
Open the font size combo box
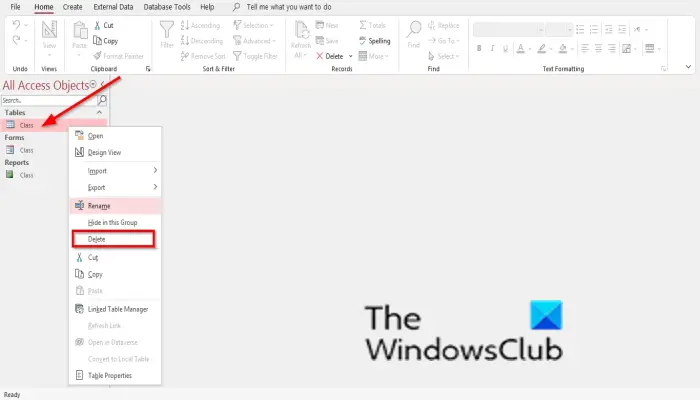(559, 29)
